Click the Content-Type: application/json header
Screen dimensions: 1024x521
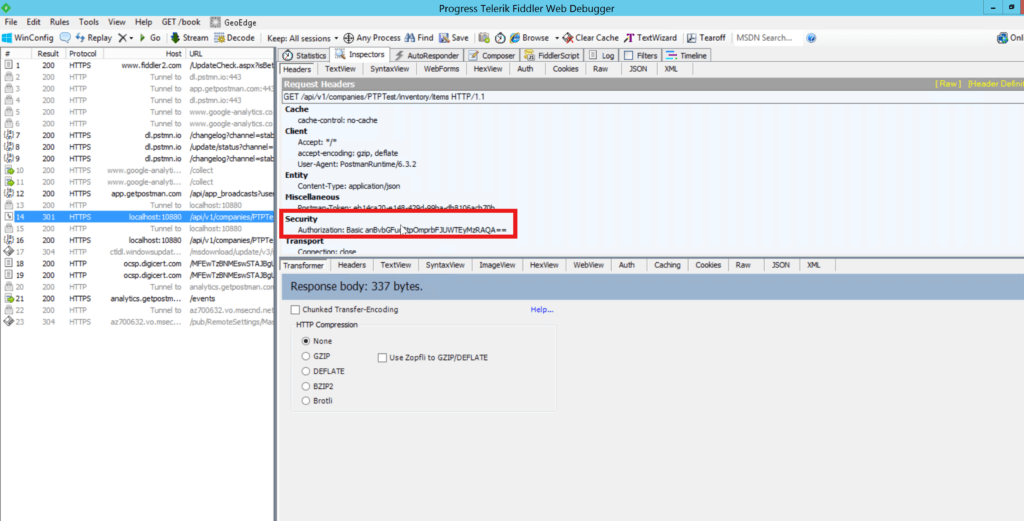[x=349, y=186]
